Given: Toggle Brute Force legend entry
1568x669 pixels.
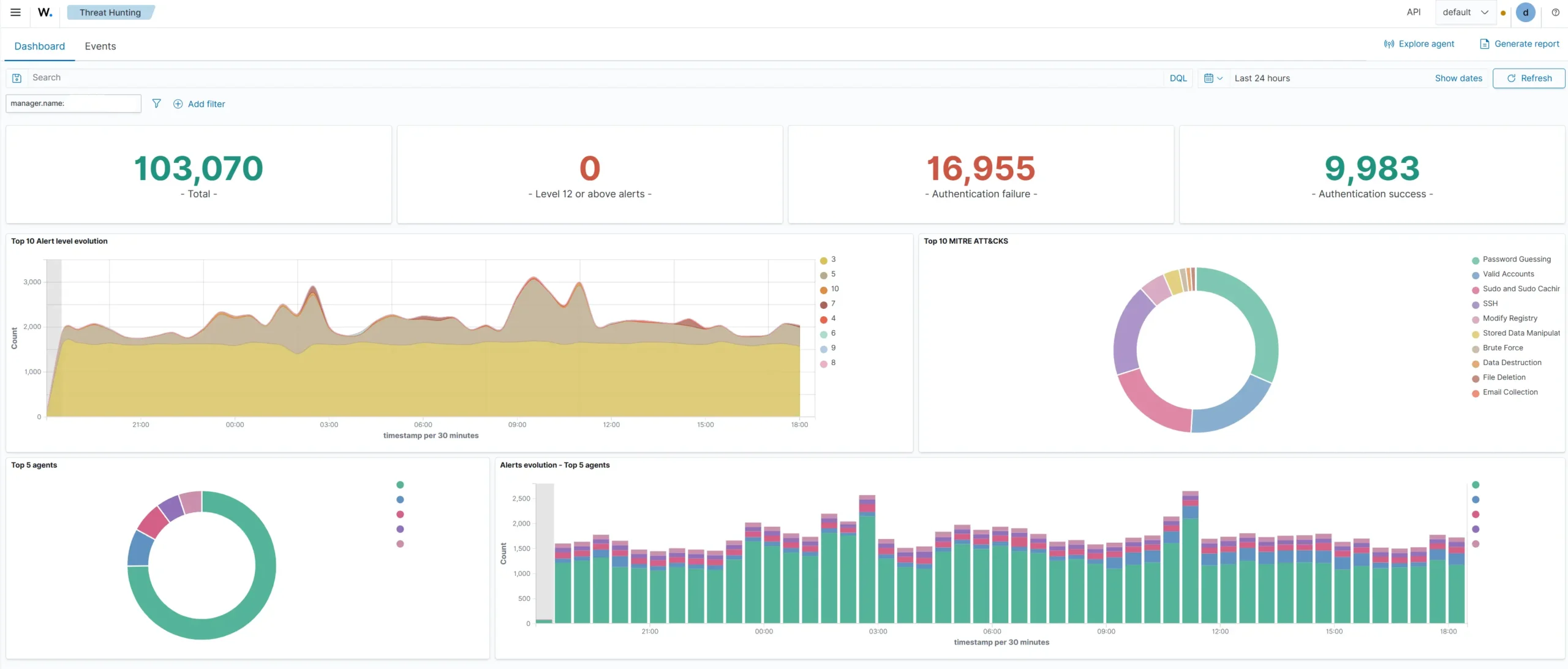Looking at the screenshot, I should (x=1498, y=348).
